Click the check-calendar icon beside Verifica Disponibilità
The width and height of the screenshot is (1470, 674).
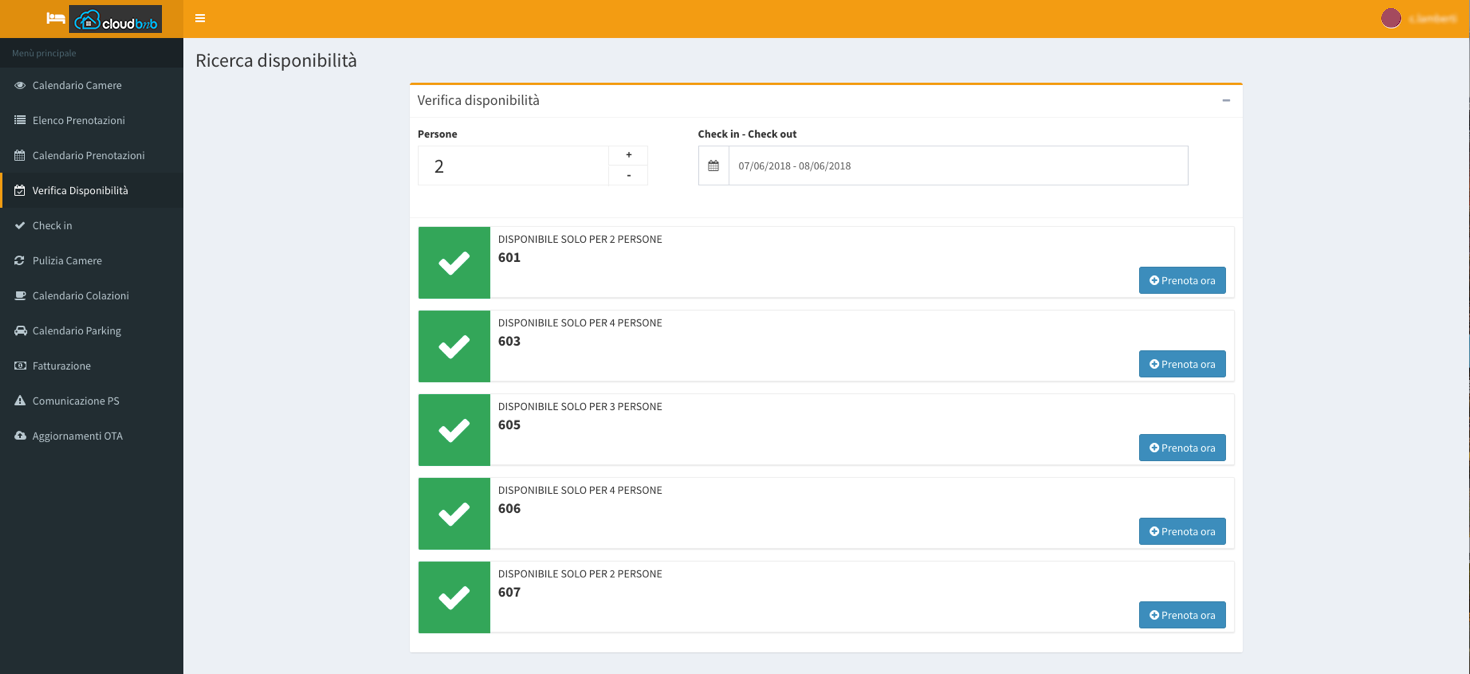(x=20, y=190)
